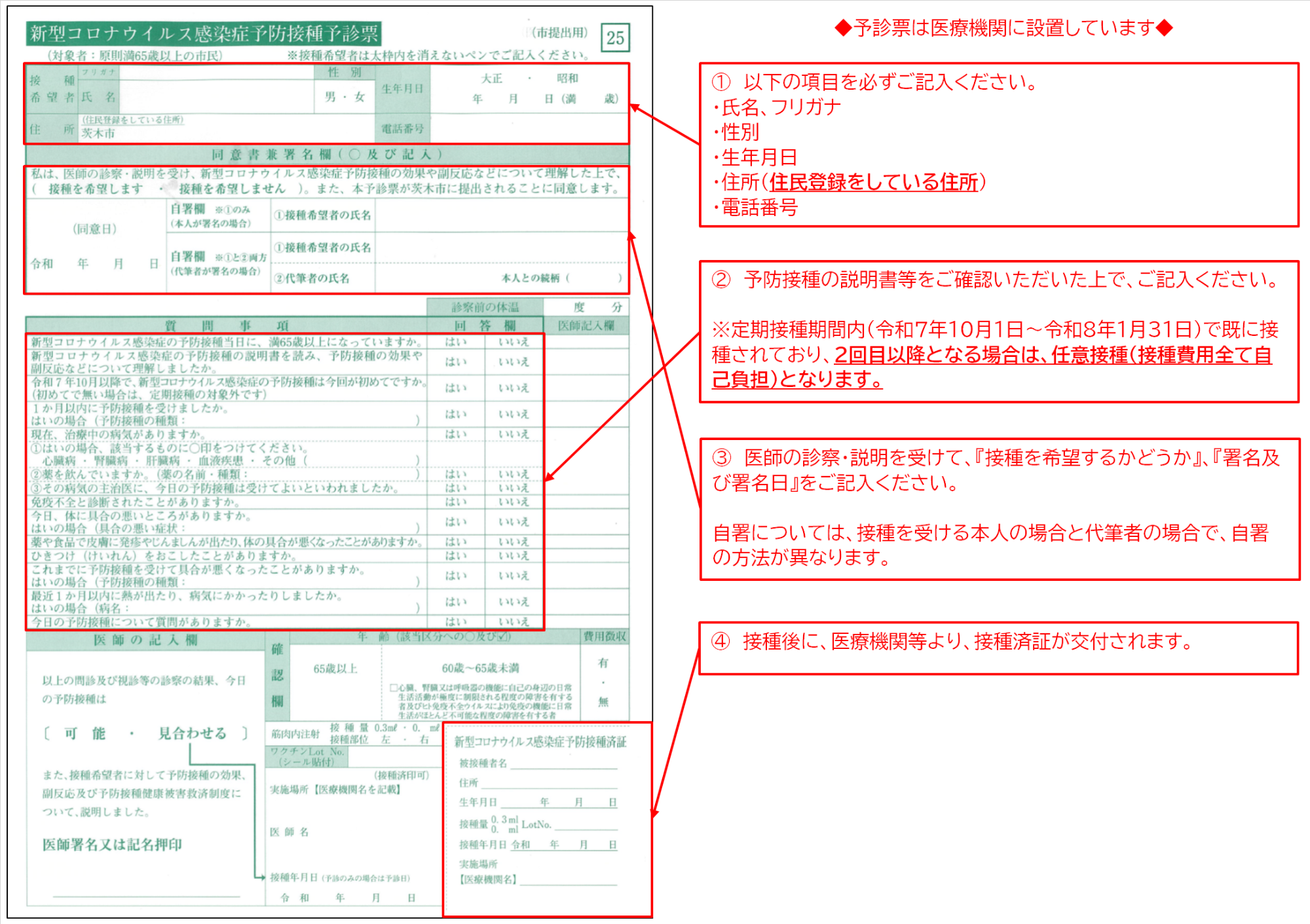The image size is (1310, 924).
Task: Click the 電話番号 input field
Action: tap(529, 129)
